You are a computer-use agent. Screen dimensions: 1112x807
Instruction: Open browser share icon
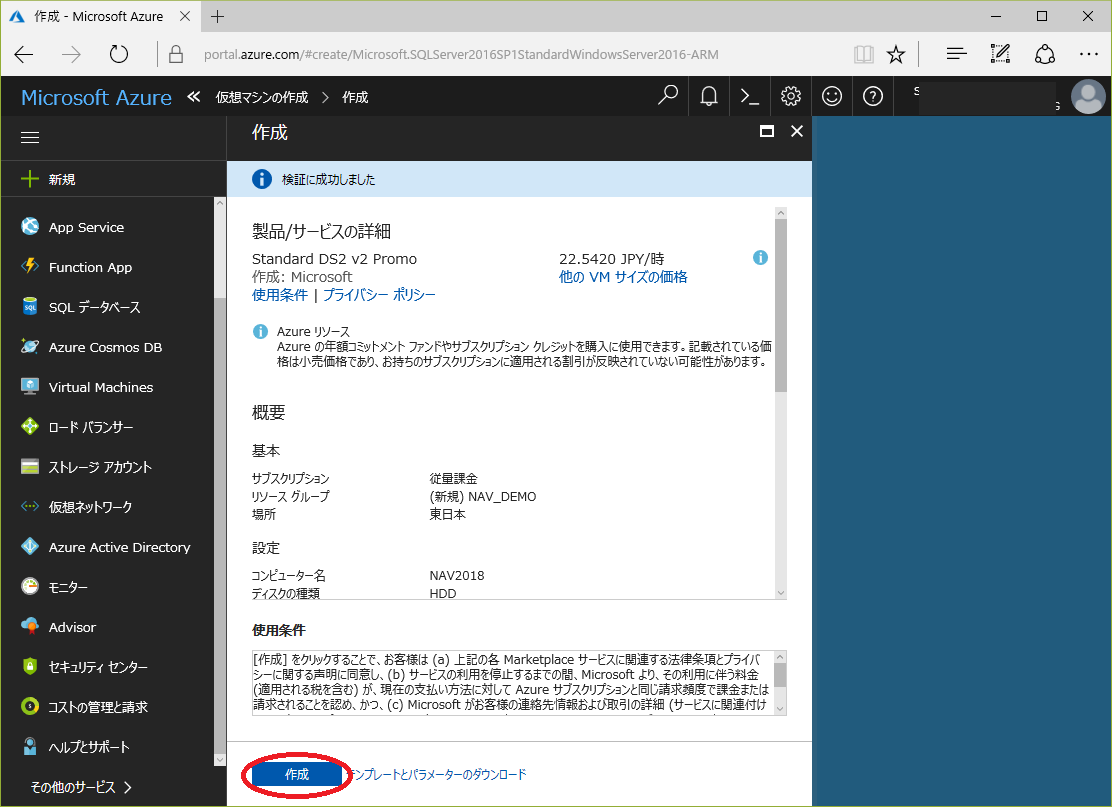1045,55
